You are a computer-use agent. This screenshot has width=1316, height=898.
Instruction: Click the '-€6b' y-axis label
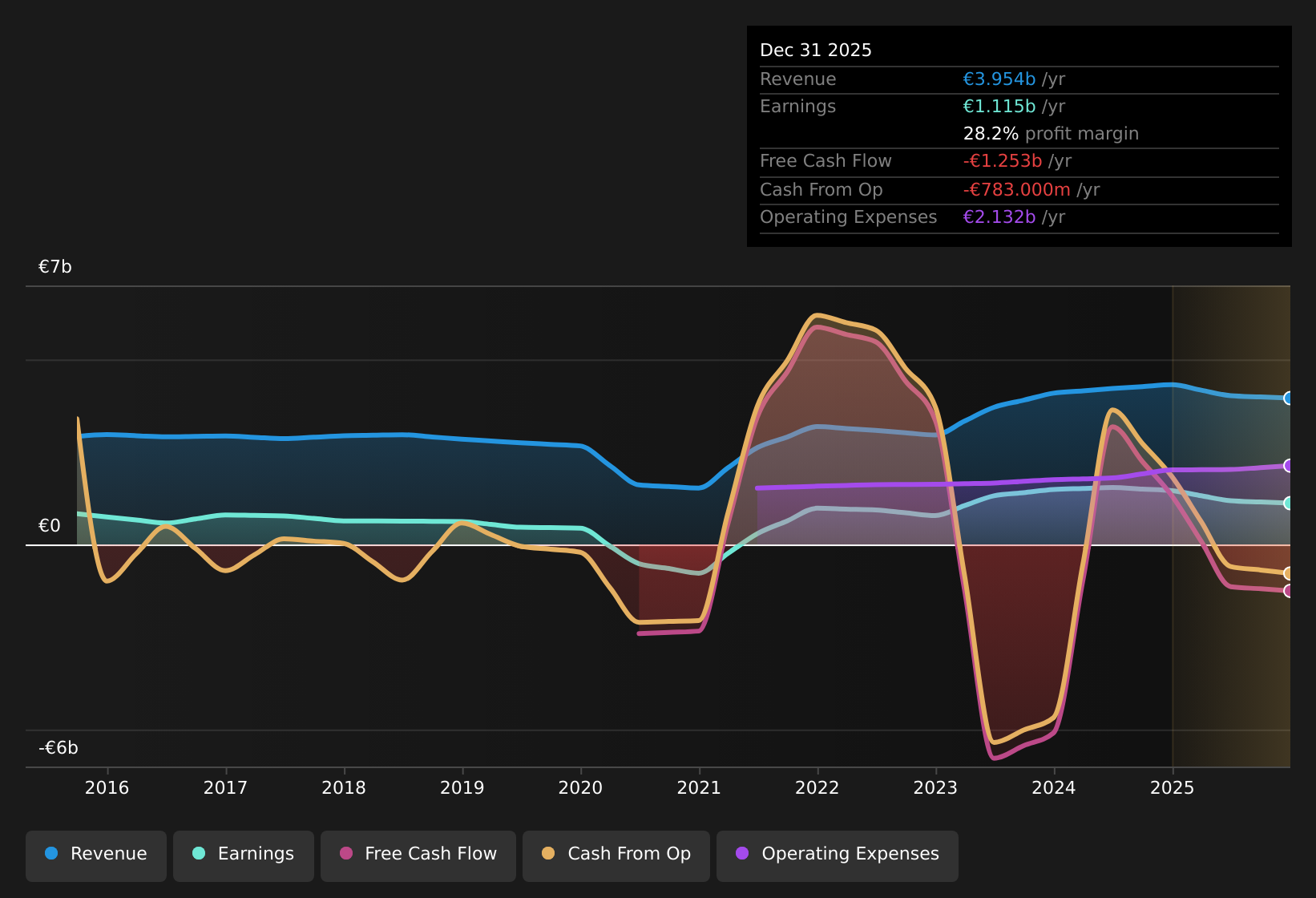(x=59, y=748)
